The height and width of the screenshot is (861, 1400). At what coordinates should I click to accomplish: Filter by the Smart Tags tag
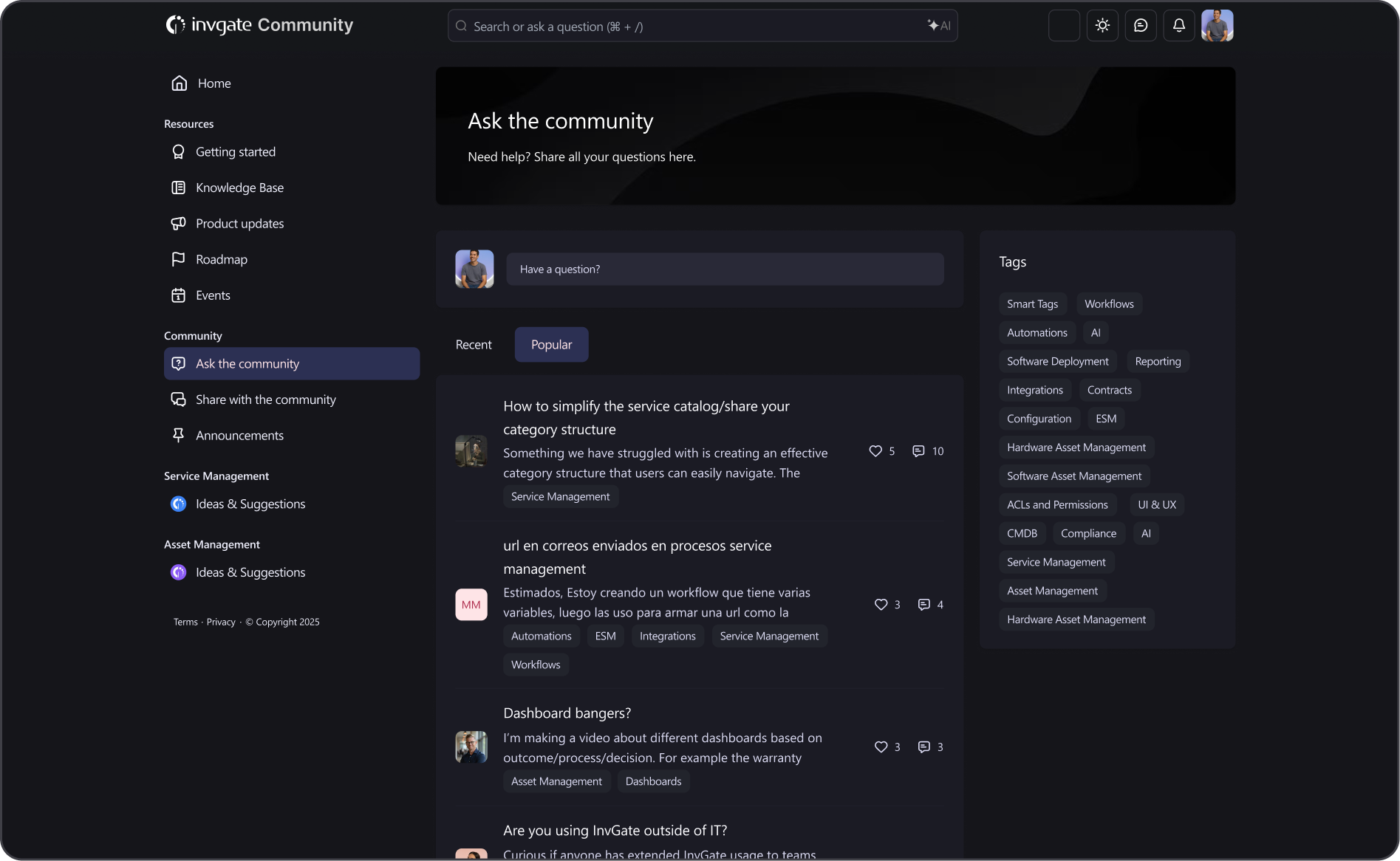(1032, 304)
